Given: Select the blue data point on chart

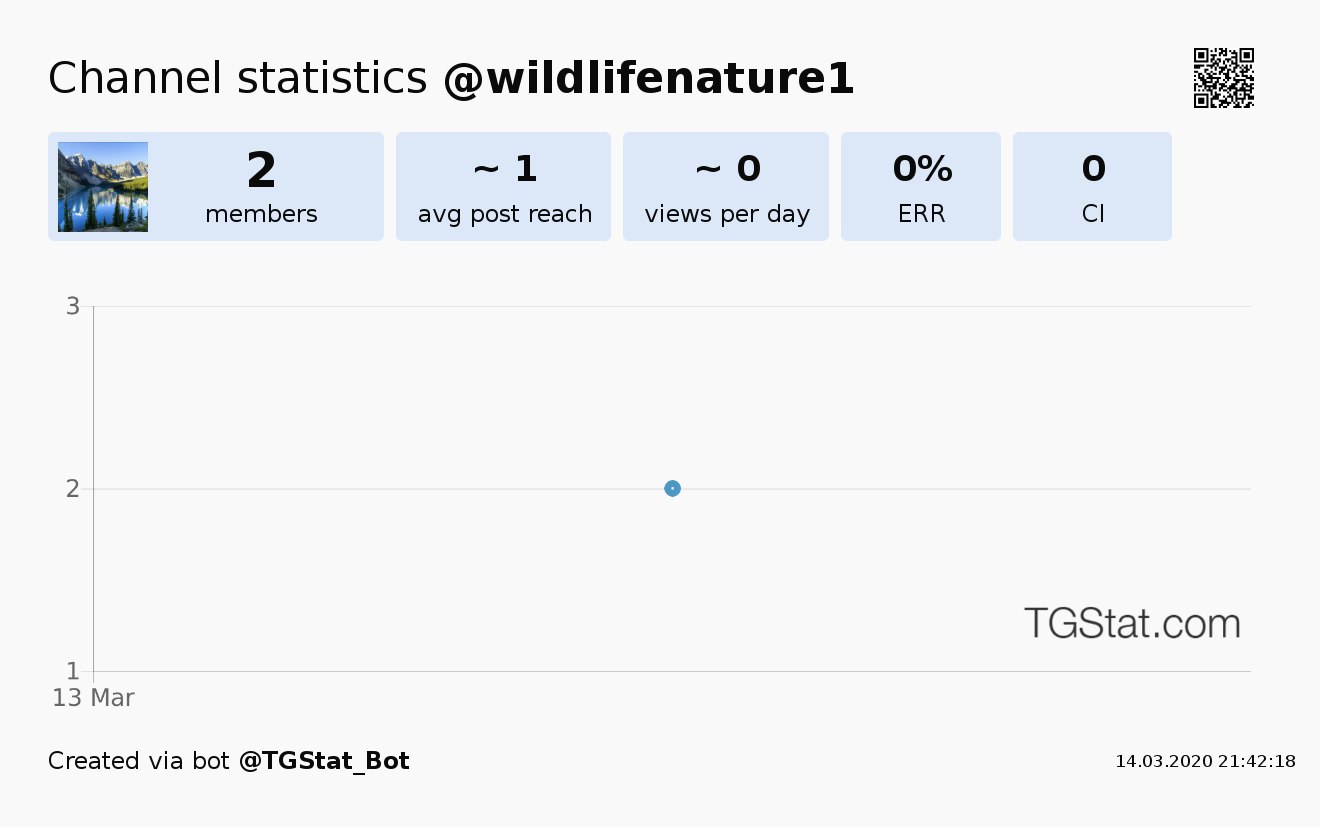Looking at the screenshot, I should [x=673, y=488].
